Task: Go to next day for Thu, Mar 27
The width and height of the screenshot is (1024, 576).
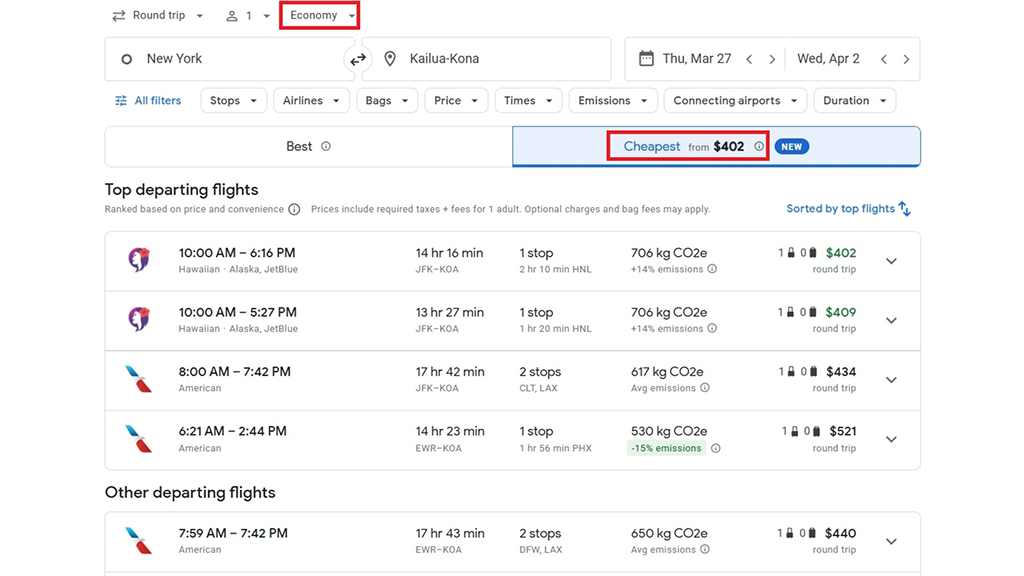Action: coord(772,59)
